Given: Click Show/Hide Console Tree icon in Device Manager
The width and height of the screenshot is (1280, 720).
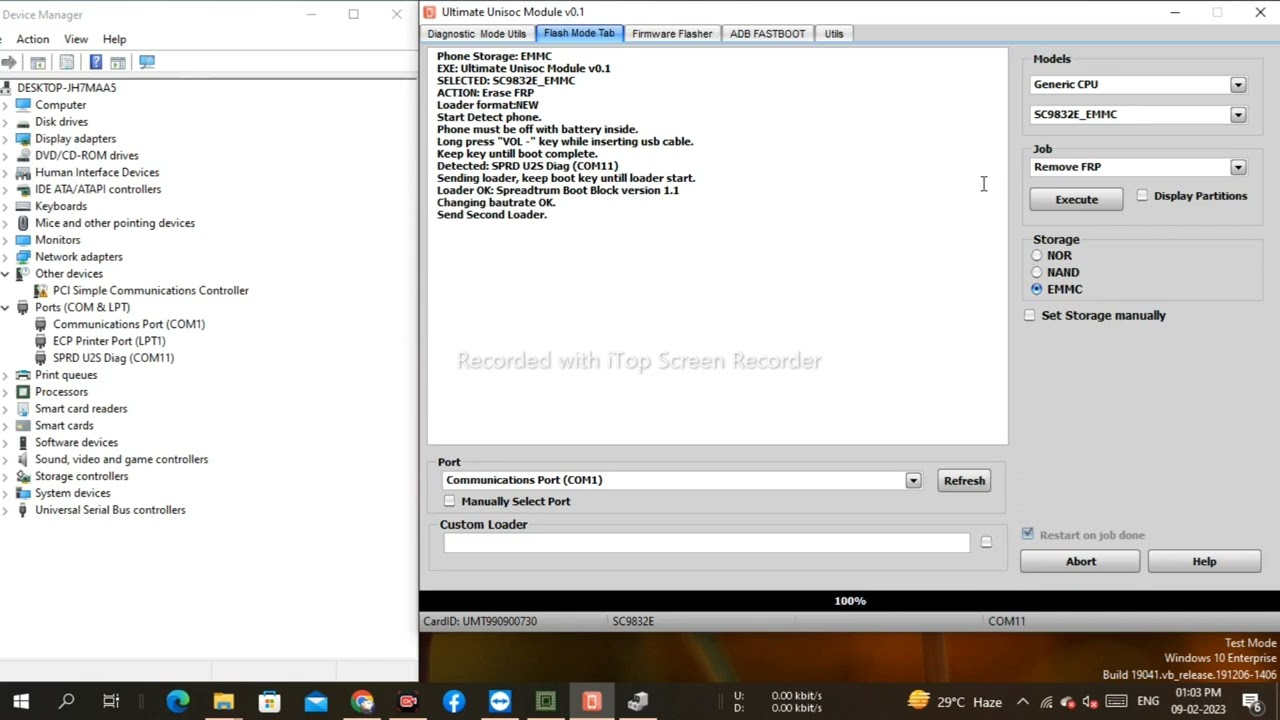Looking at the screenshot, I should (x=38, y=62).
